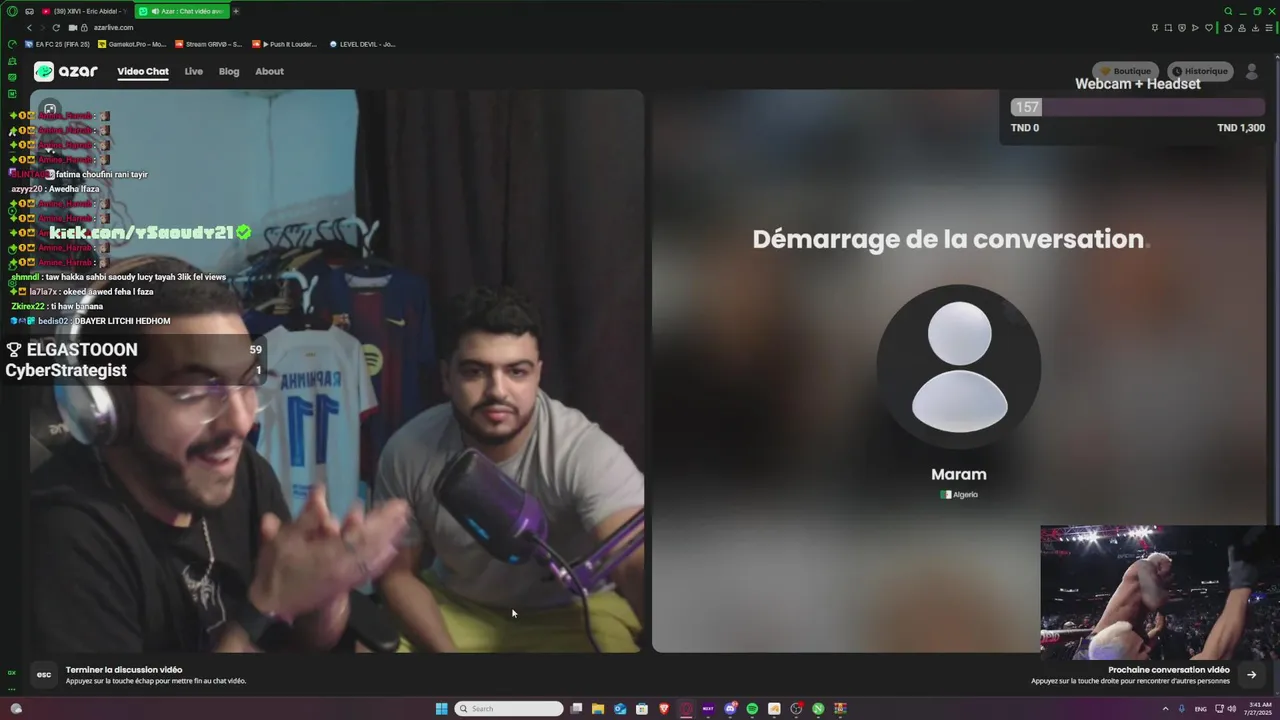Click the esc key button to end chat
1280x720 pixels.
pos(44,674)
